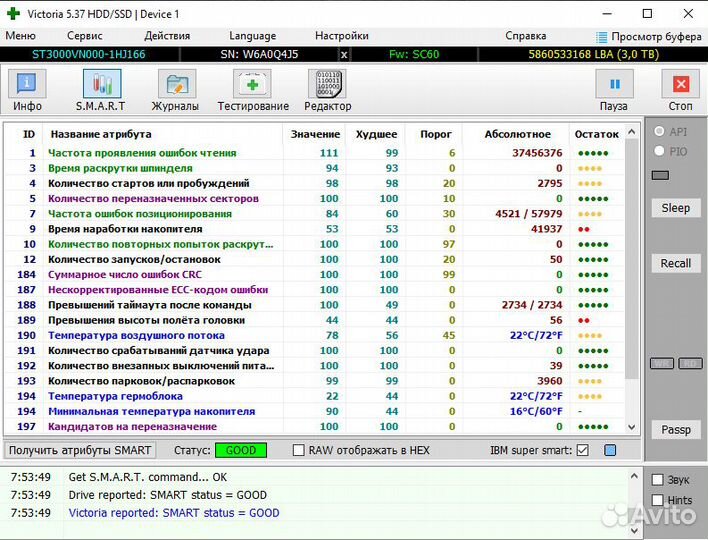The image size is (708, 540).
Task: Click the drive model ST3000VN000-1HJ166
Action: pos(88,55)
